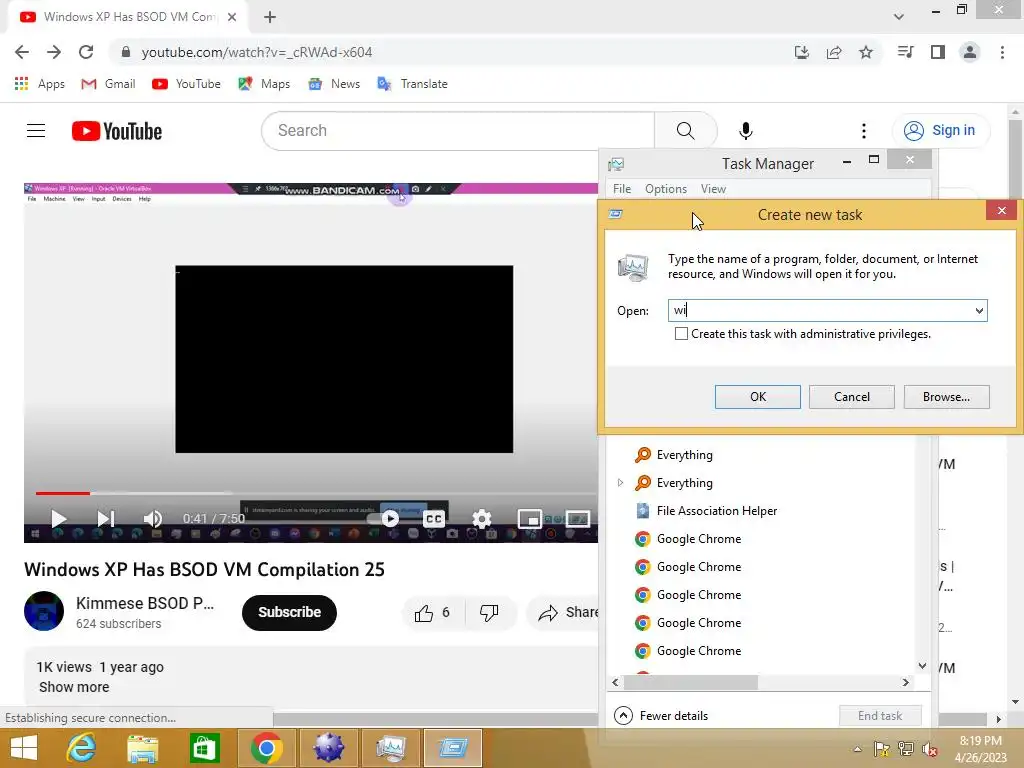Confirm Create new task with OK

click(x=758, y=397)
